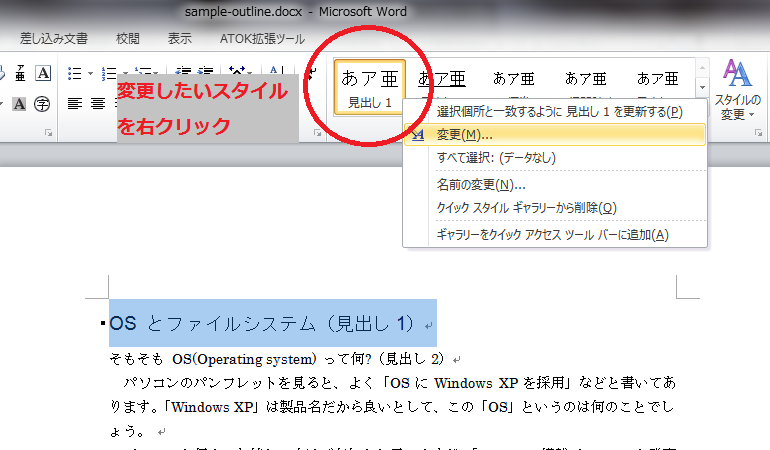
Task: Open the 校閲 ribbon tab
Action: 128,39
